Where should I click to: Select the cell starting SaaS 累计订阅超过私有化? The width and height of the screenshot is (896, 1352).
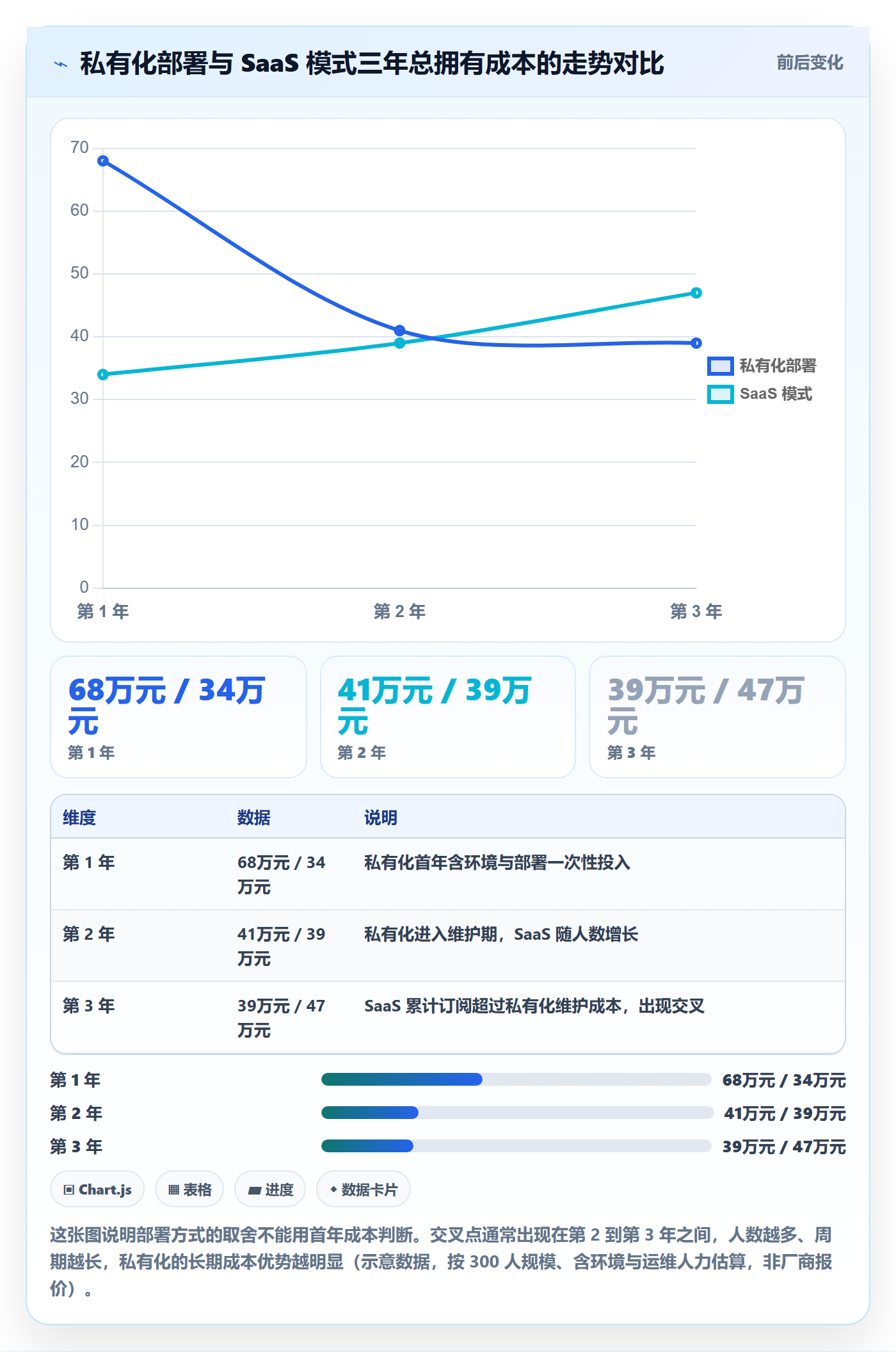534,1006
